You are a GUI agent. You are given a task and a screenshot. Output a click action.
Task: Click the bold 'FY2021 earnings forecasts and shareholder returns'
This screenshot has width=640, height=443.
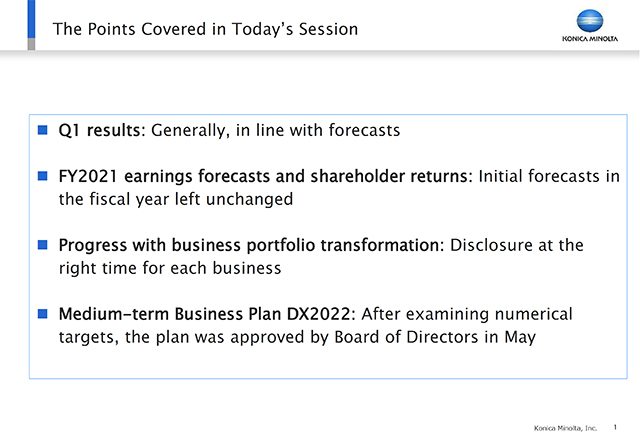coord(265,176)
